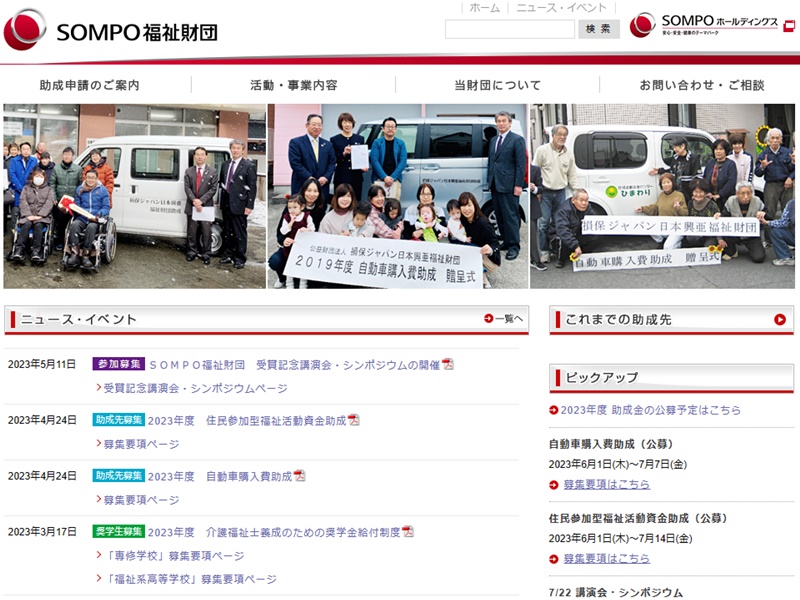The width and height of the screenshot is (800, 600).
Task: Open 助成申請のご案内 menu
Action: tap(90, 85)
